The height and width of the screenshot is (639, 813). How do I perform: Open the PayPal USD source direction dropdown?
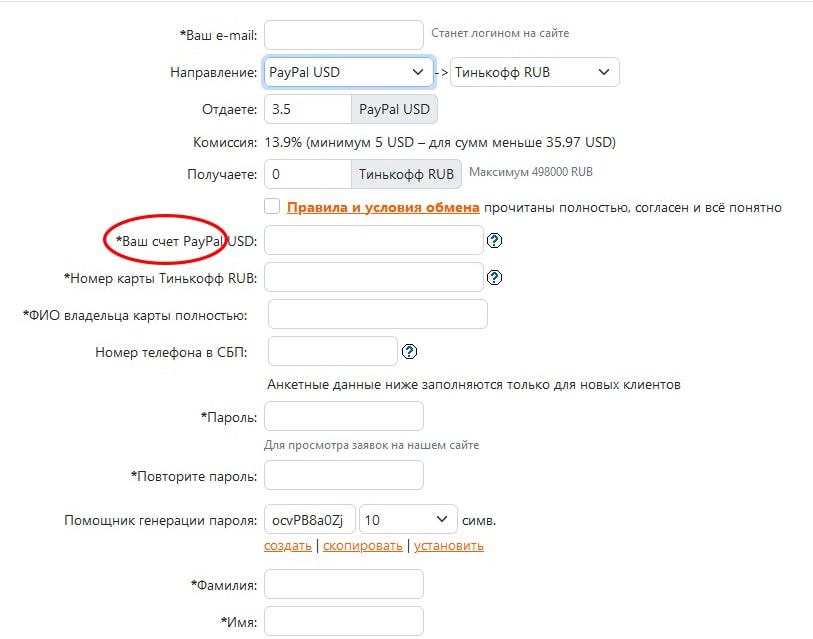[348, 72]
